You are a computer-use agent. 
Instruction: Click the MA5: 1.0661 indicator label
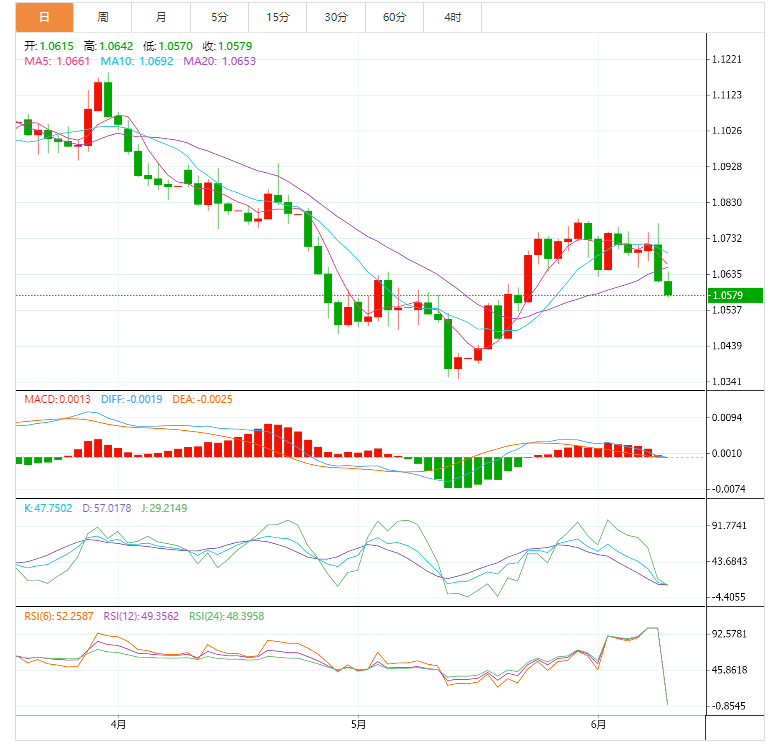pos(57,61)
